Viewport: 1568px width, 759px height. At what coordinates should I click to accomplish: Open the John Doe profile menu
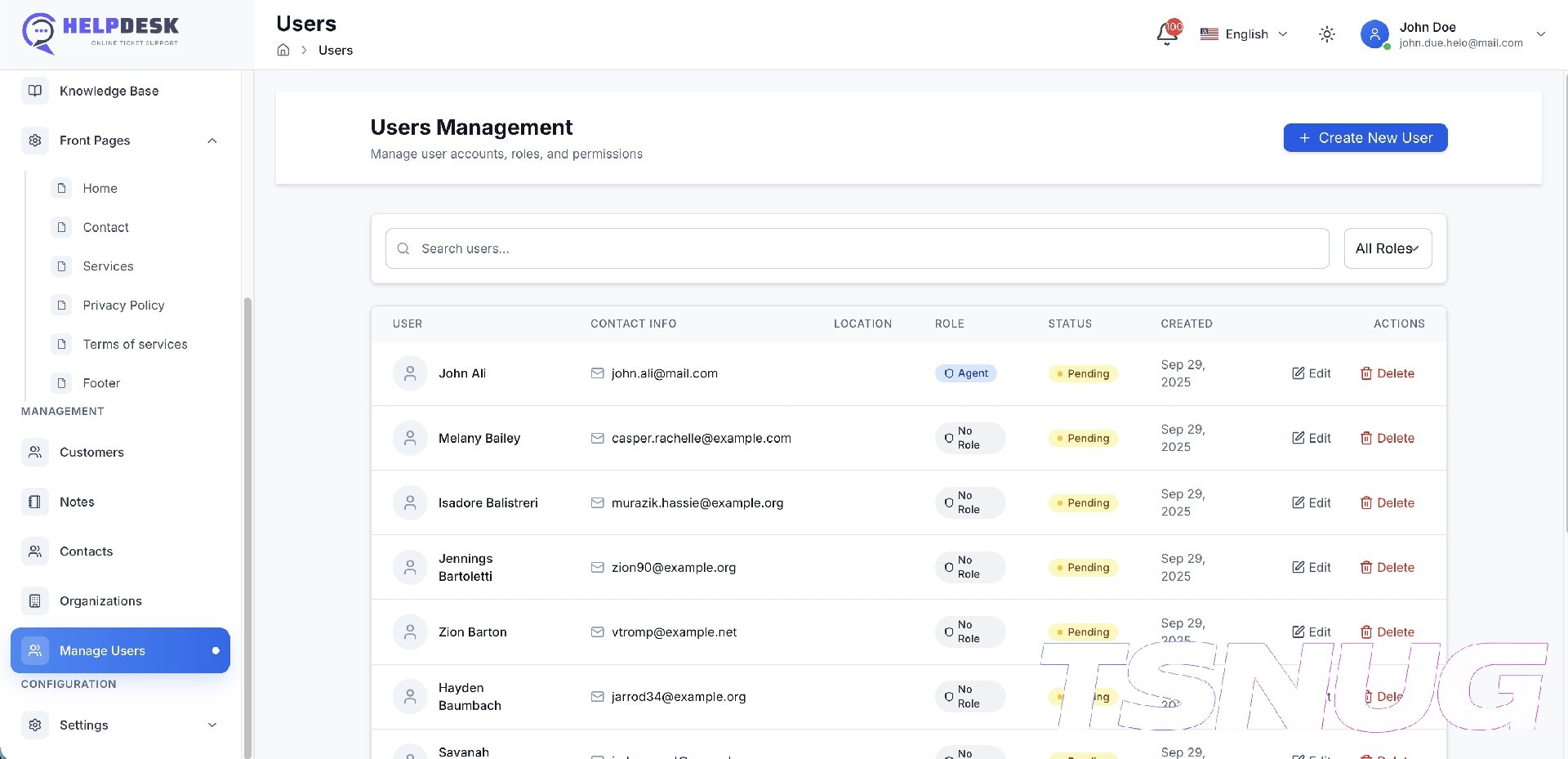click(x=1454, y=34)
